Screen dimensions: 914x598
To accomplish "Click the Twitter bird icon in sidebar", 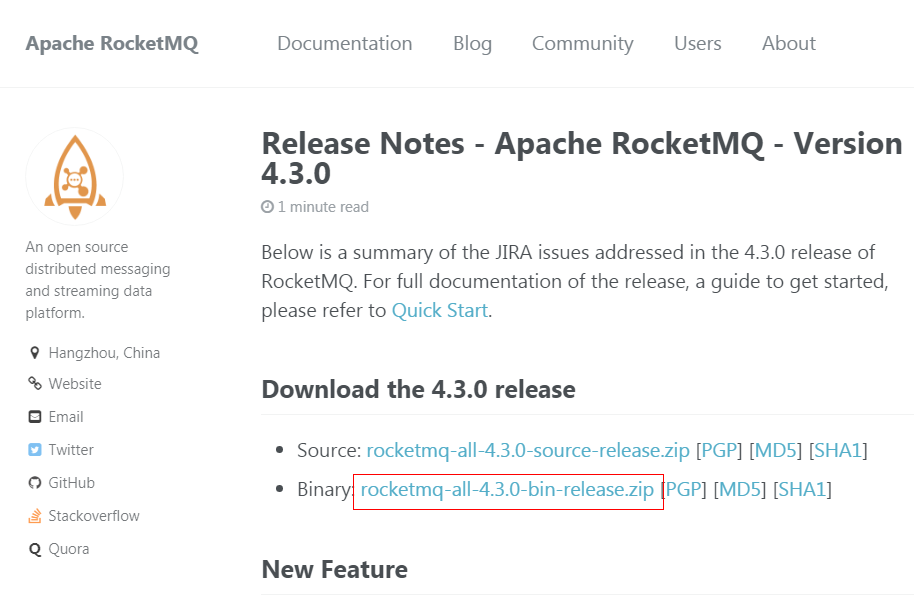I will pos(36,449).
